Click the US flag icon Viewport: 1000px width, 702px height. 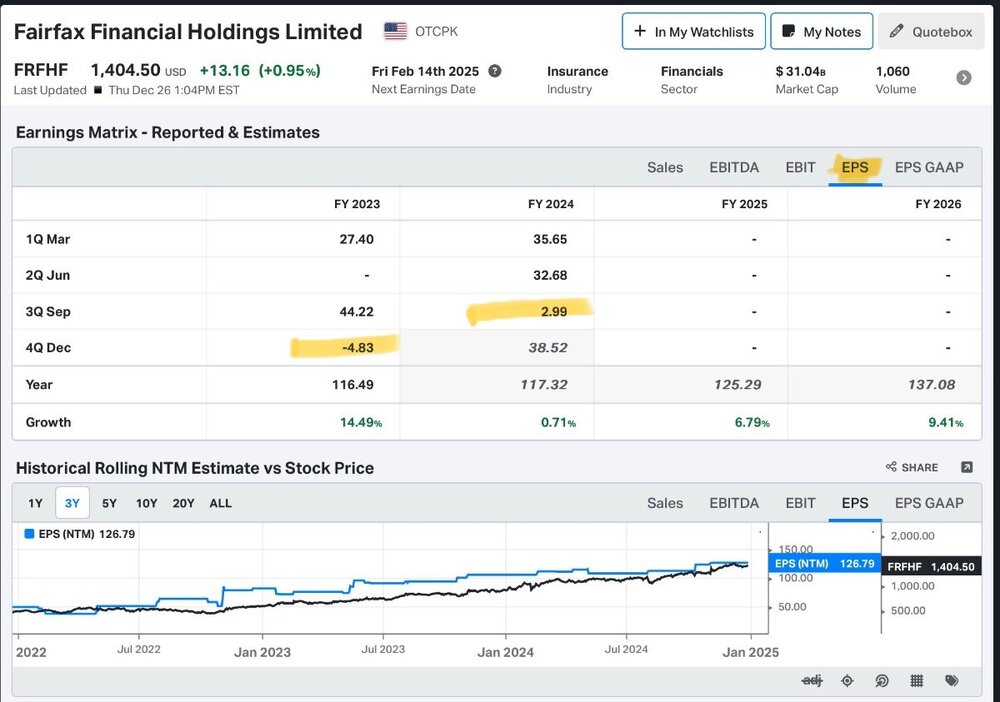tap(395, 31)
